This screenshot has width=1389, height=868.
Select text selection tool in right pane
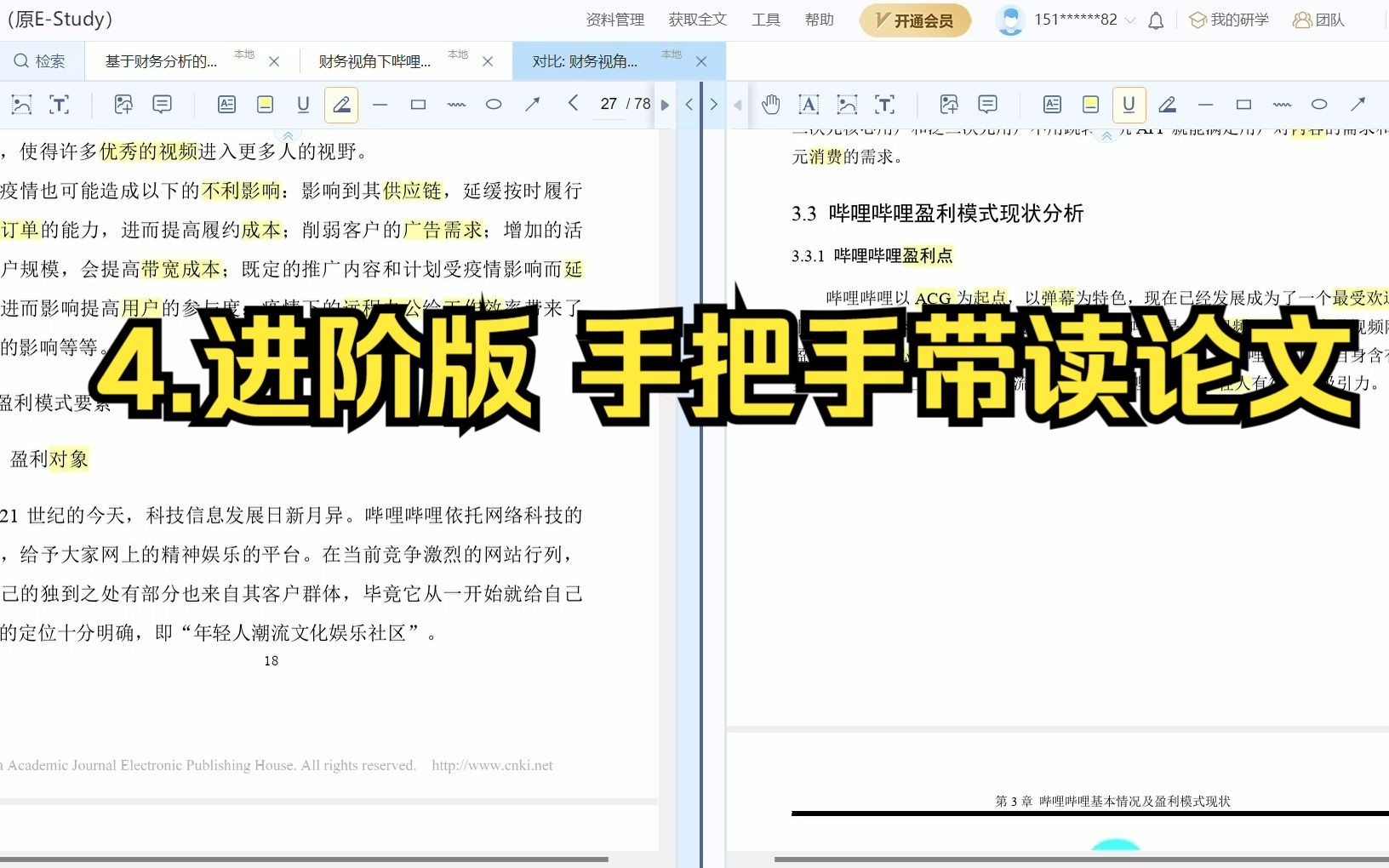coord(809,105)
